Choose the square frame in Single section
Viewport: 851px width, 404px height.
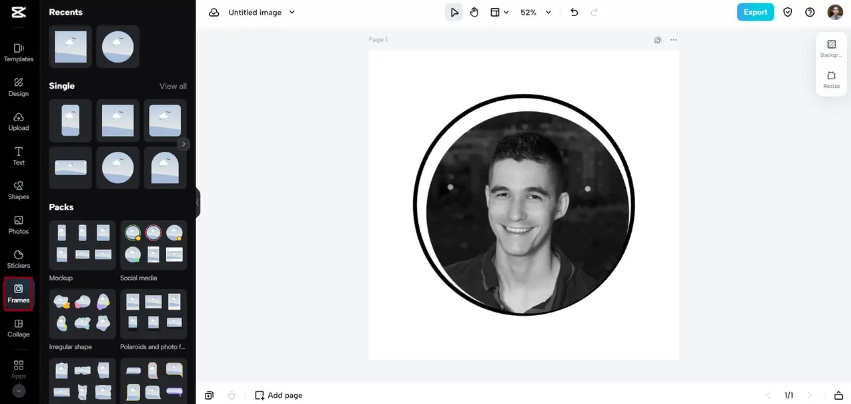pos(118,121)
